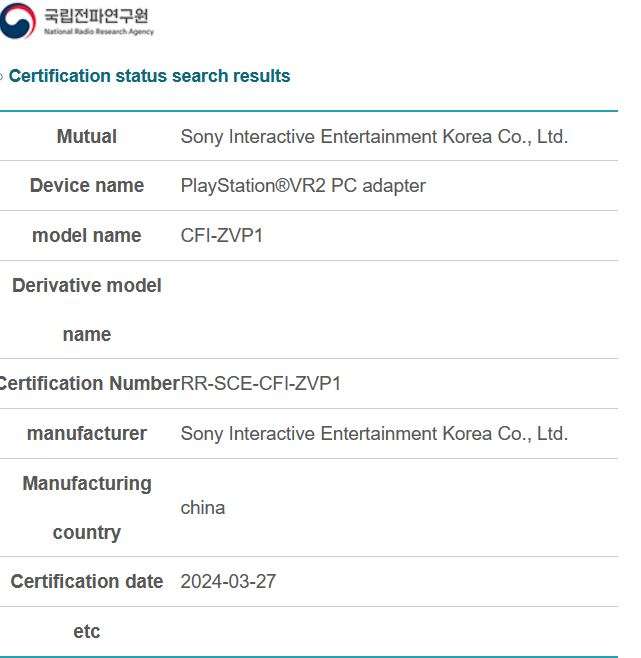This screenshot has height=658, width=641.
Task: Click the manufacturer row label
Action: coord(87,433)
